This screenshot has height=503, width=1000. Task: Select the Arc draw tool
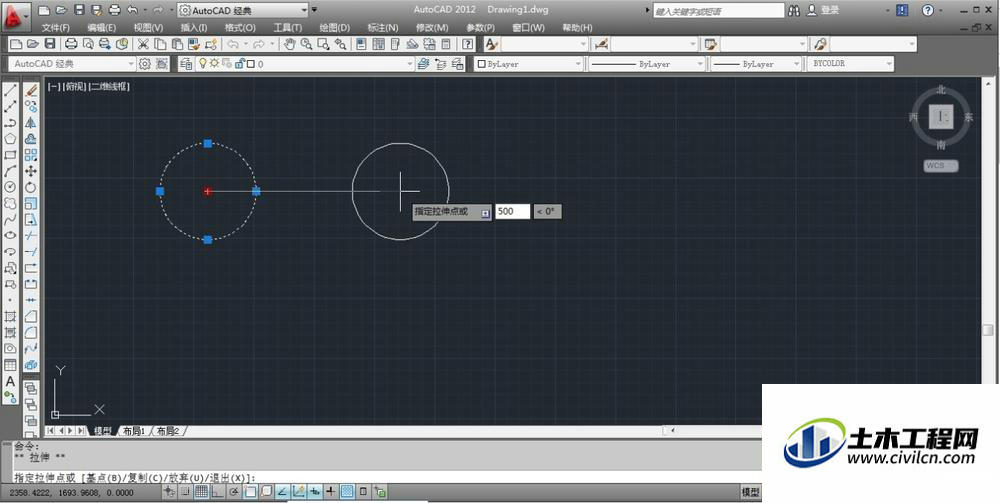pyautogui.click(x=10, y=171)
